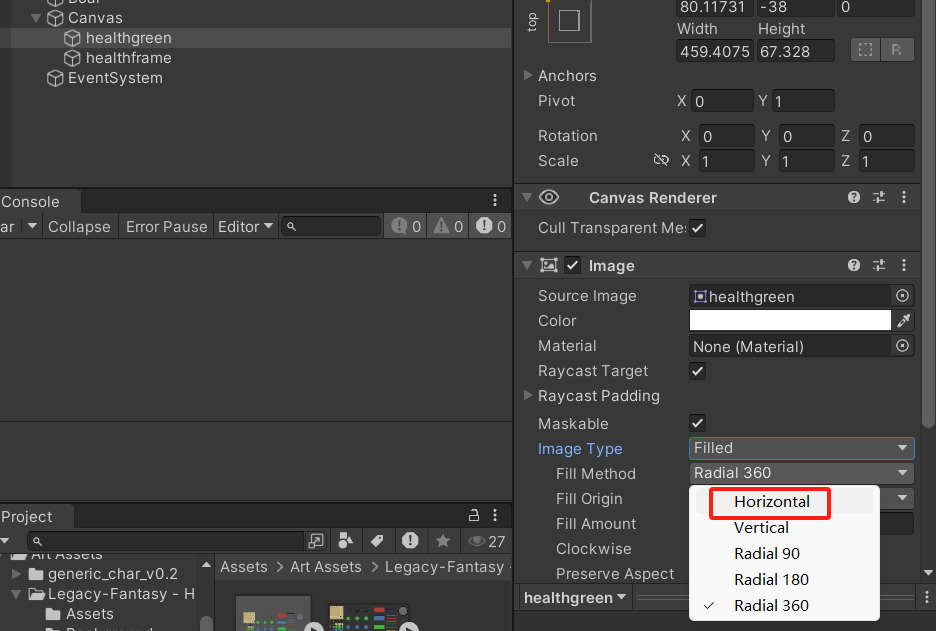Screen dimensions: 936x631
Task: Click Console search field
Action: (x=331, y=227)
